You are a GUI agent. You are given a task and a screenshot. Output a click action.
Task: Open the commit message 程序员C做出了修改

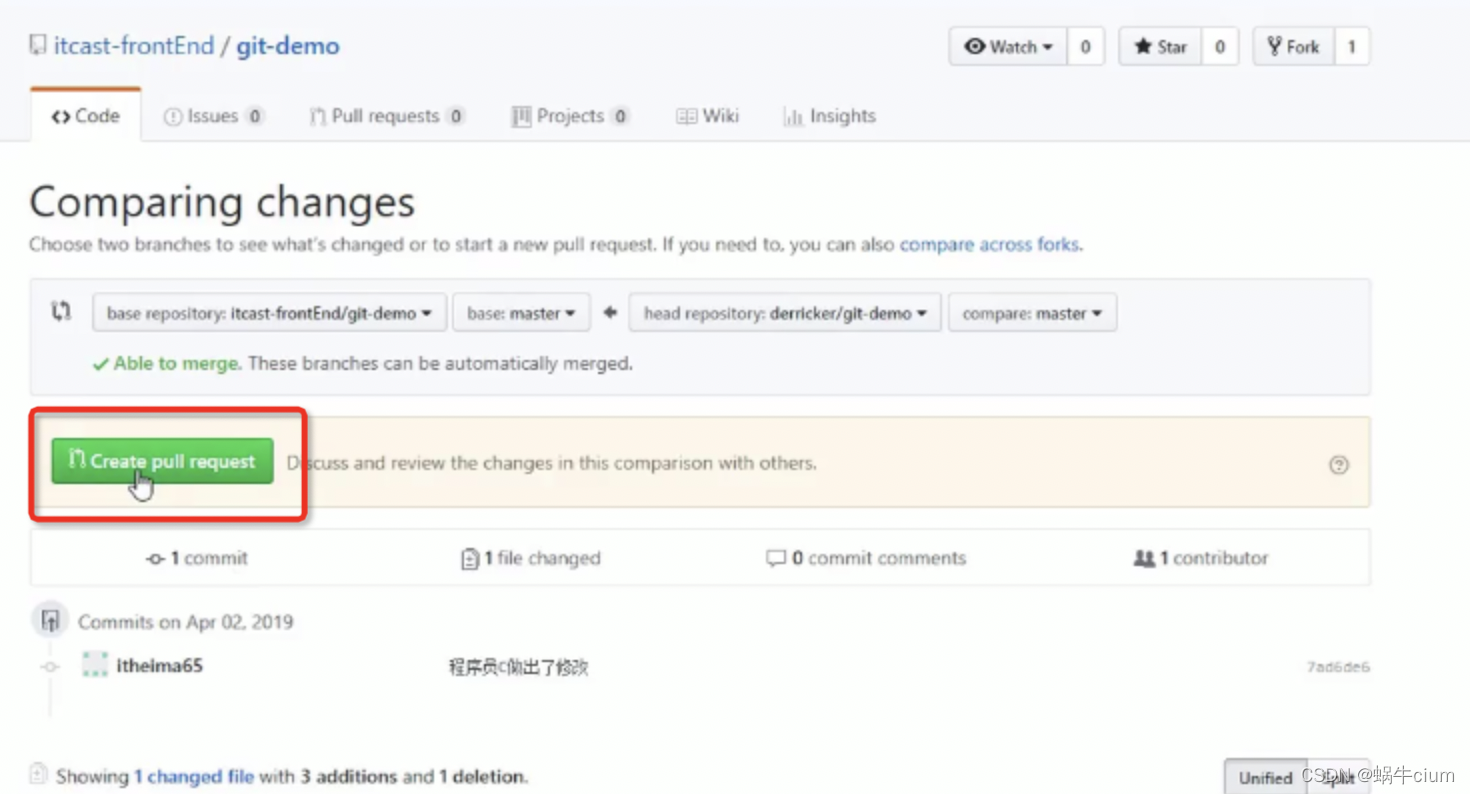point(518,667)
